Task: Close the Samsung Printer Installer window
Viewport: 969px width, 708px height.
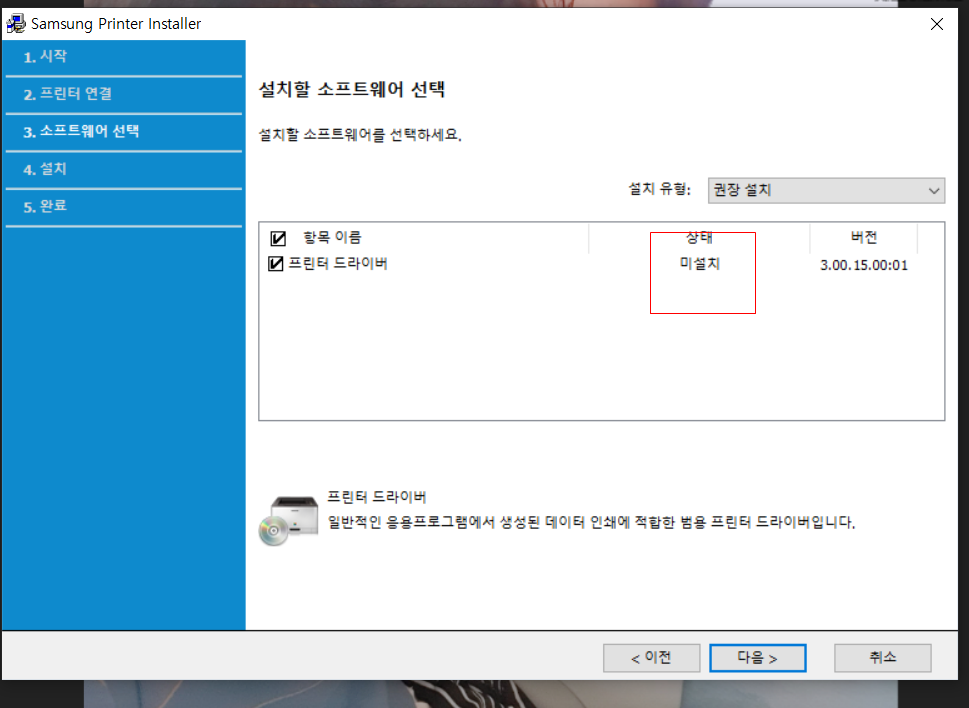Action: [937, 24]
